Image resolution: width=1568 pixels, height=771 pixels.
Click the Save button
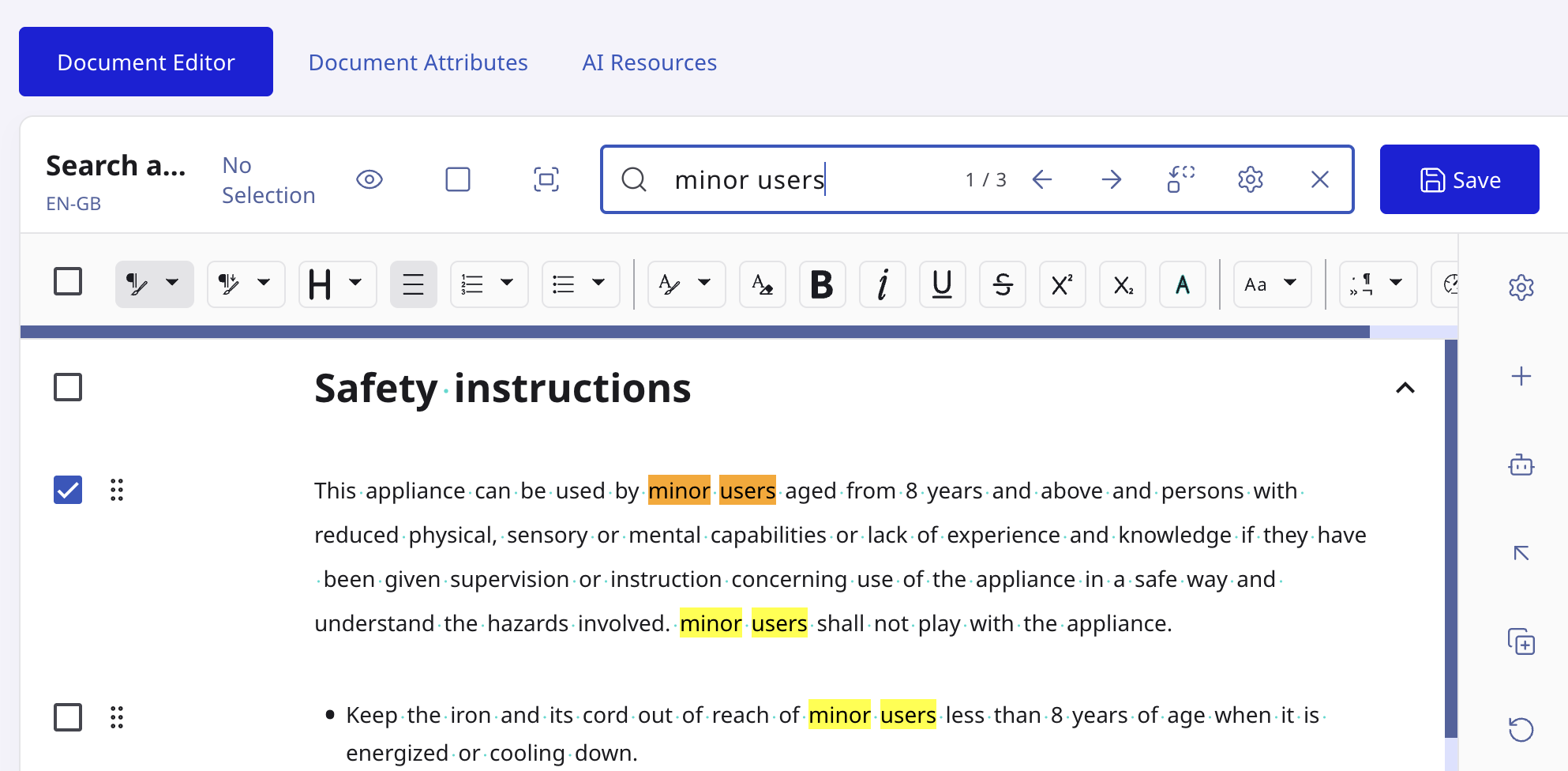coord(1459,179)
